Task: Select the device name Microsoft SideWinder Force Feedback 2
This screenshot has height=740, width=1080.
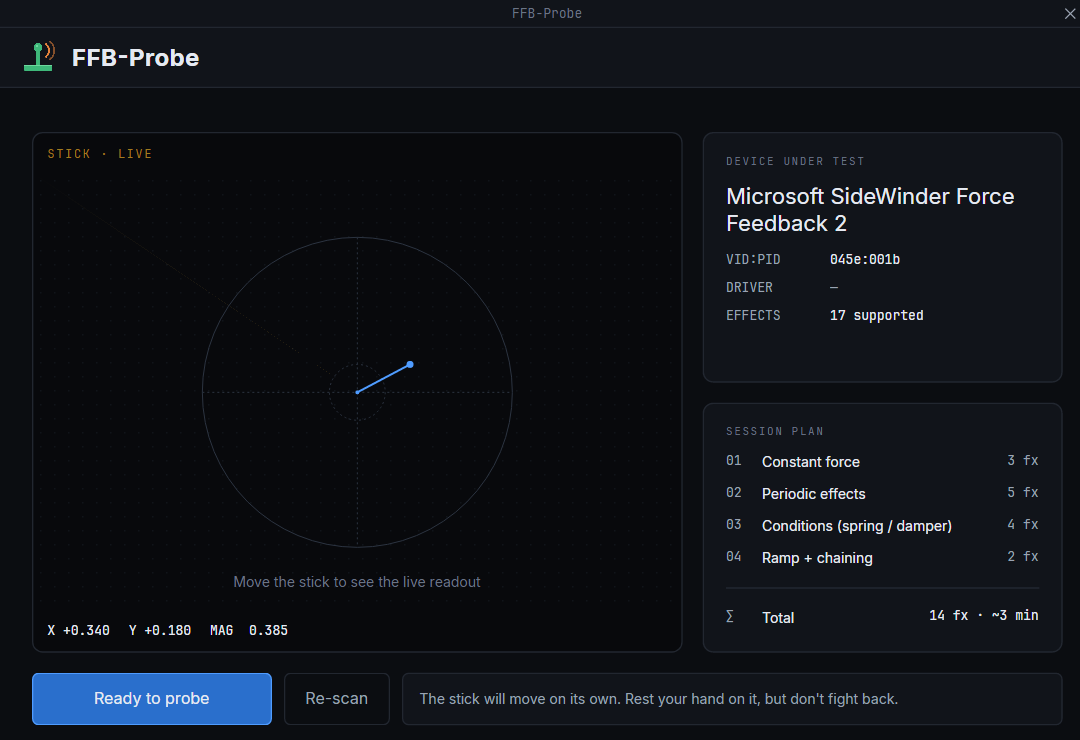Action: 870,209
